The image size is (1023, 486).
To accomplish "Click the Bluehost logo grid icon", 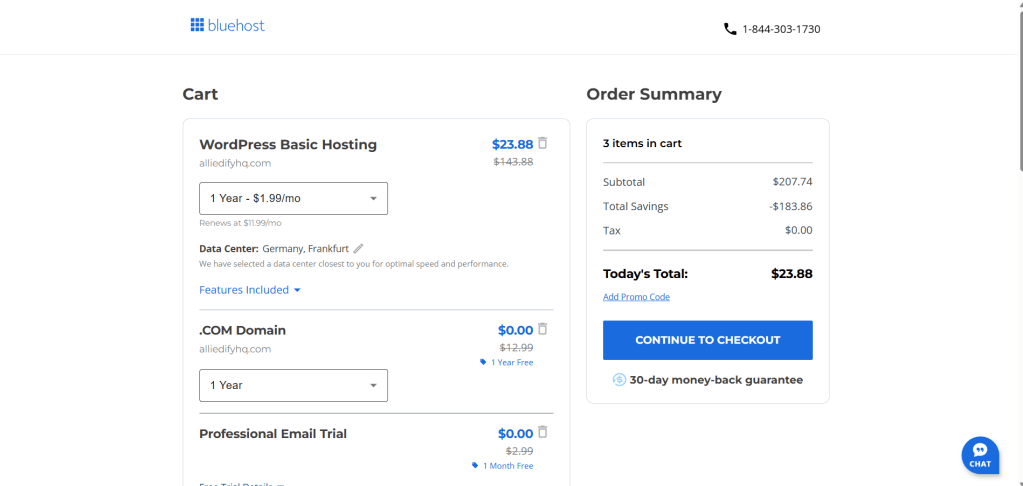I will (x=197, y=25).
